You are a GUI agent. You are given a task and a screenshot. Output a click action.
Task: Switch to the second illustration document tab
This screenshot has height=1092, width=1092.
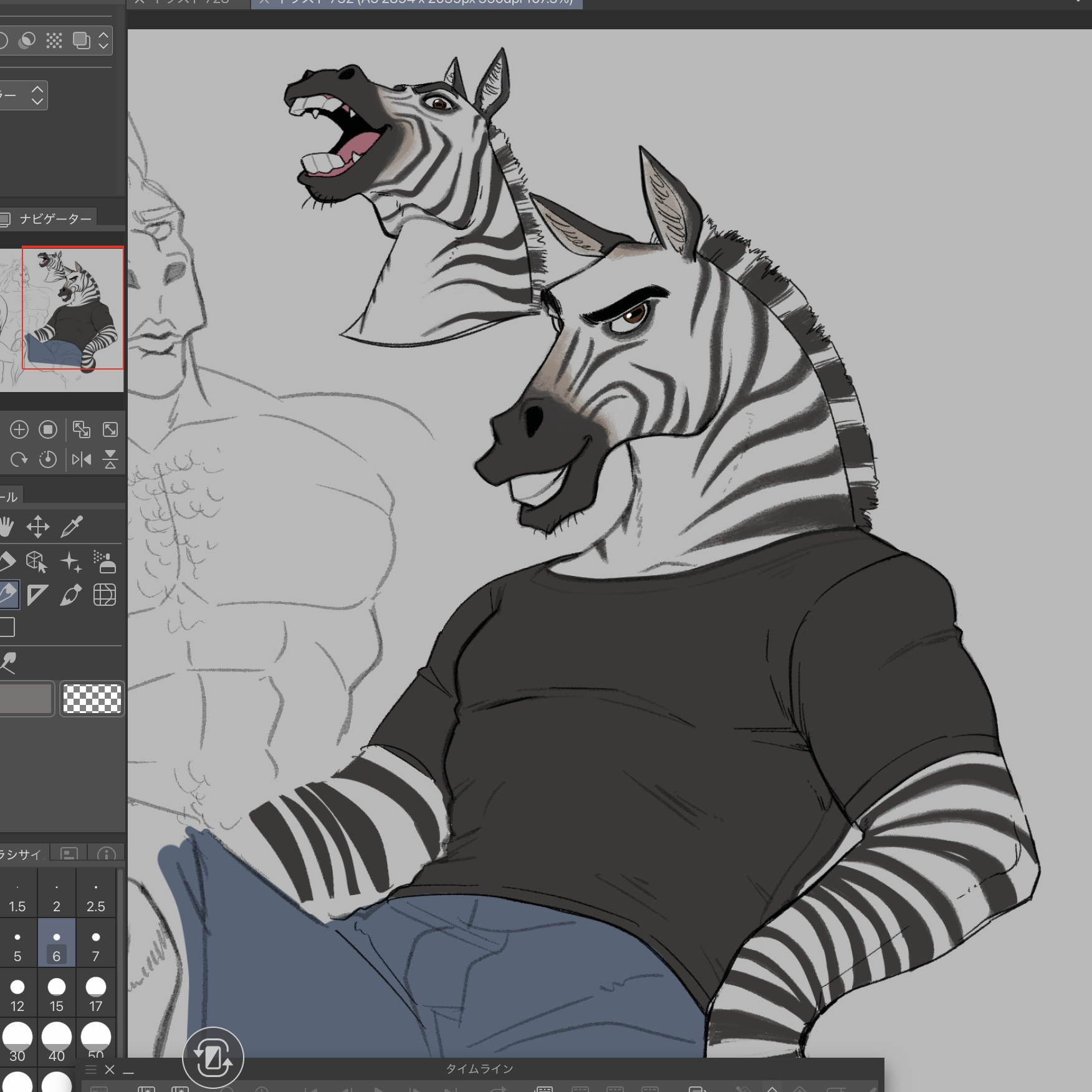(x=416, y=2)
